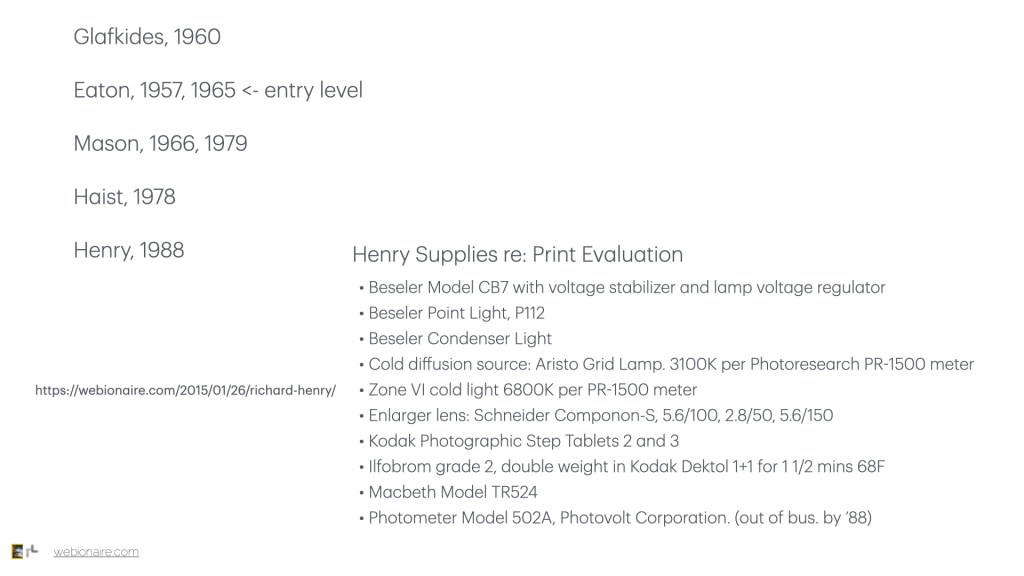Click the "Eaton, 1957, 1965" entry-level line

click(218, 91)
